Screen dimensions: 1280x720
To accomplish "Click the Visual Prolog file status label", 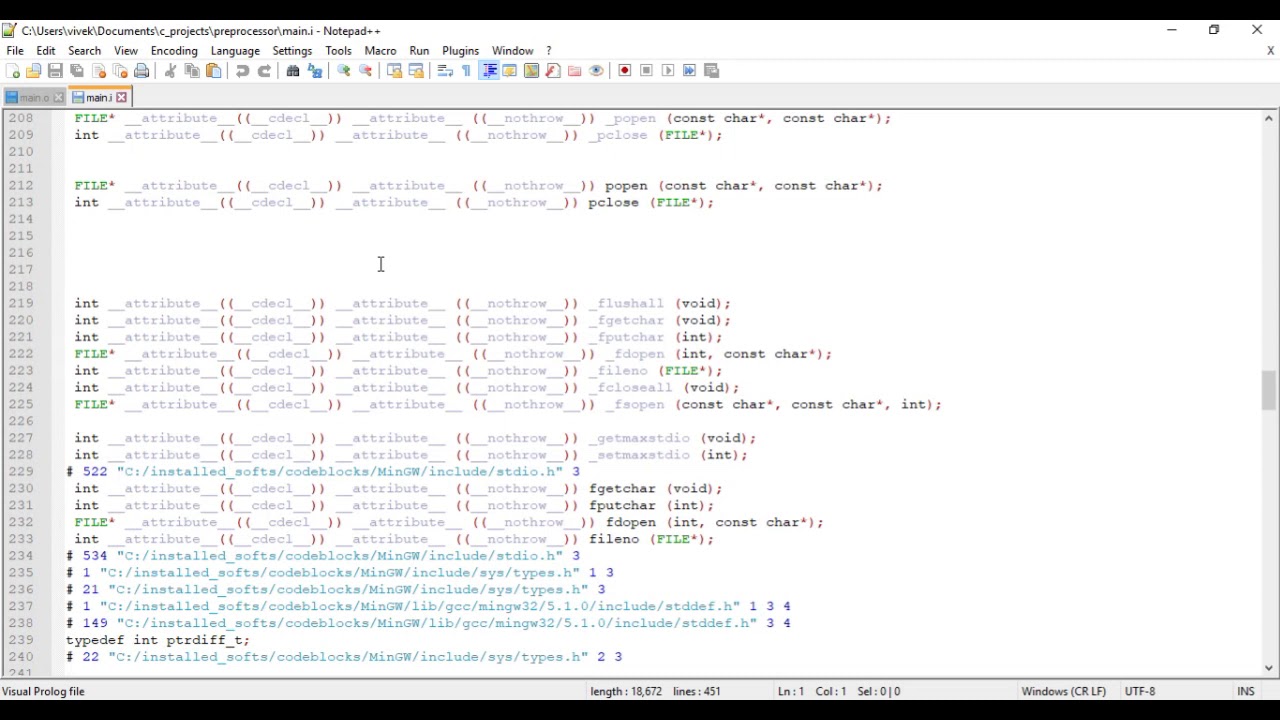I will click(x=44, y=691).
